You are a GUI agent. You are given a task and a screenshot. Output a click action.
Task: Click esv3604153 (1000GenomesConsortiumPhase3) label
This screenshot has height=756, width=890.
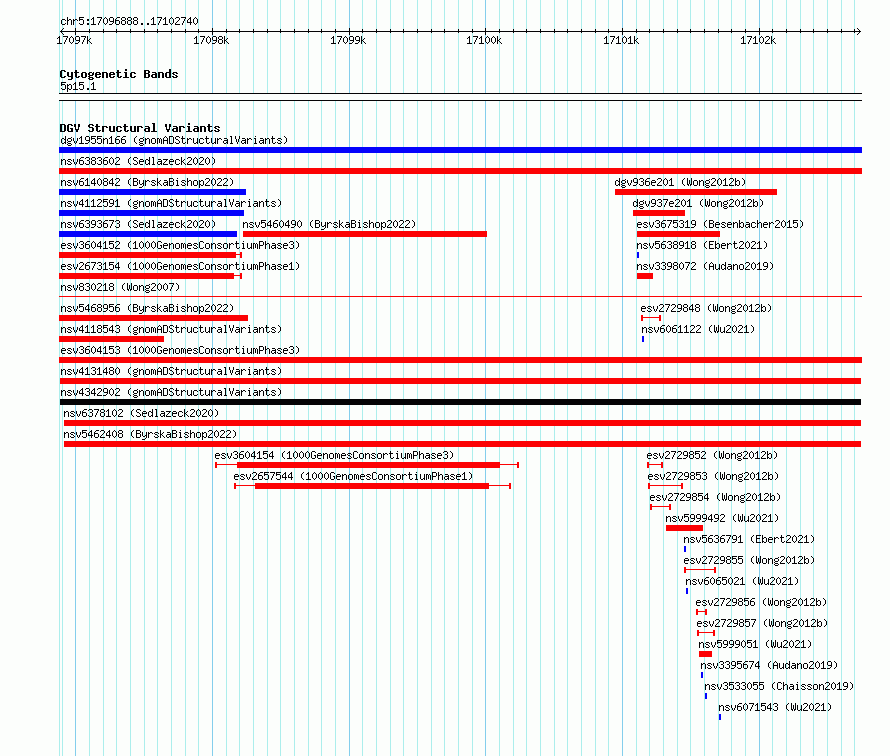tap(180, 350)
